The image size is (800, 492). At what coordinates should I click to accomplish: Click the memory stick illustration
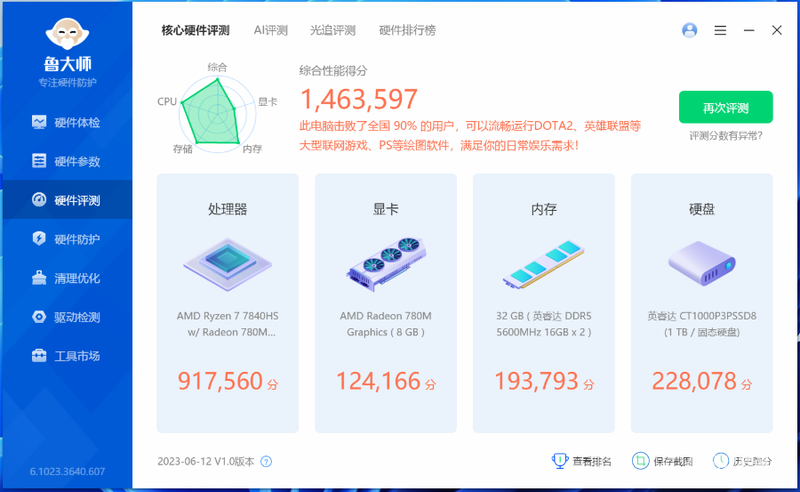(544, 264)
